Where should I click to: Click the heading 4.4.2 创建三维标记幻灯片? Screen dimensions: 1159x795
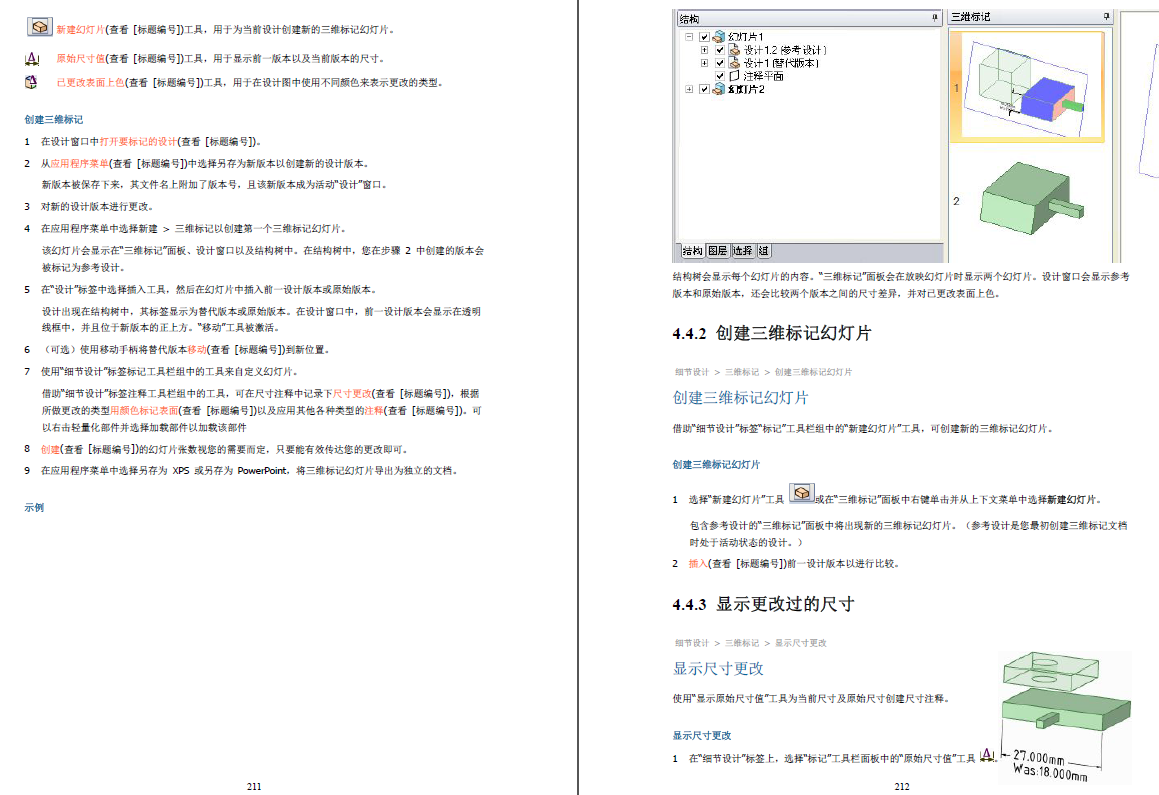pyautogui.click(x=772, y=333)
